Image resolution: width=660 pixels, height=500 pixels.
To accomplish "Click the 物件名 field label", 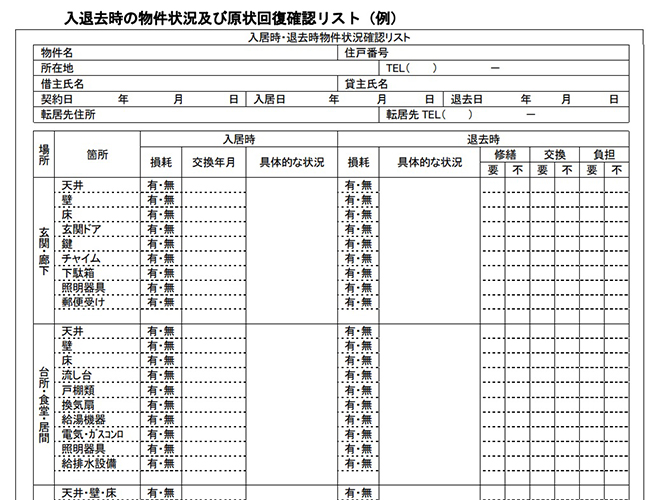I will click(57, 53).
